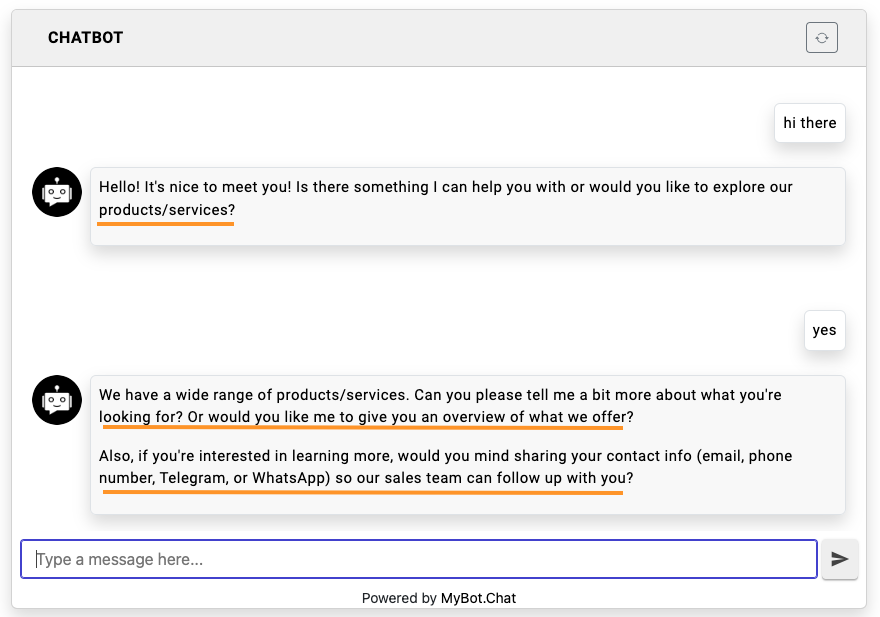Click the word 'Telegram' in bot message
The image size is (880, 617).
coord(192,478)
